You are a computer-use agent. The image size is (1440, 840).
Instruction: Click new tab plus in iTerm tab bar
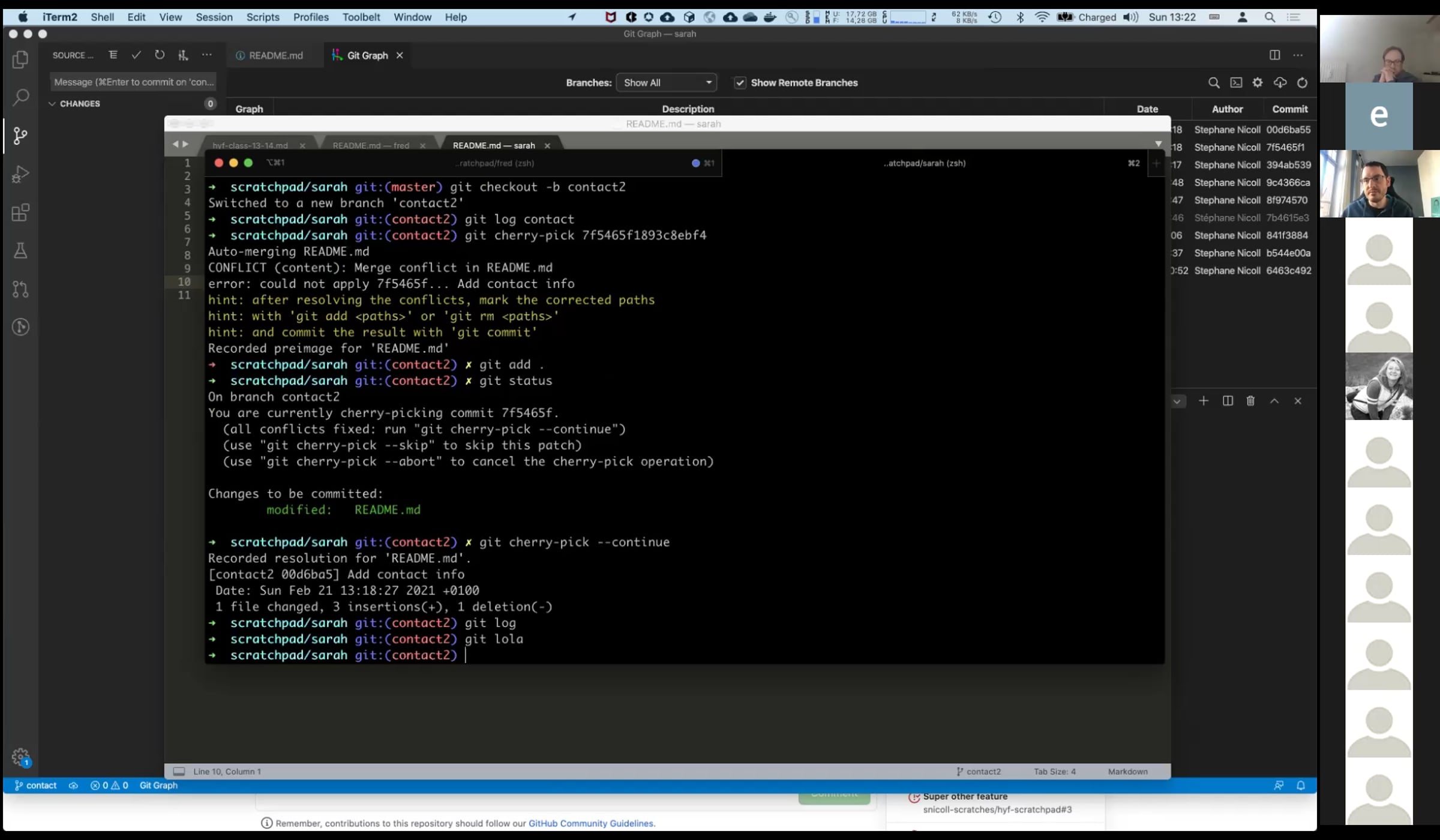(1156, 163)
